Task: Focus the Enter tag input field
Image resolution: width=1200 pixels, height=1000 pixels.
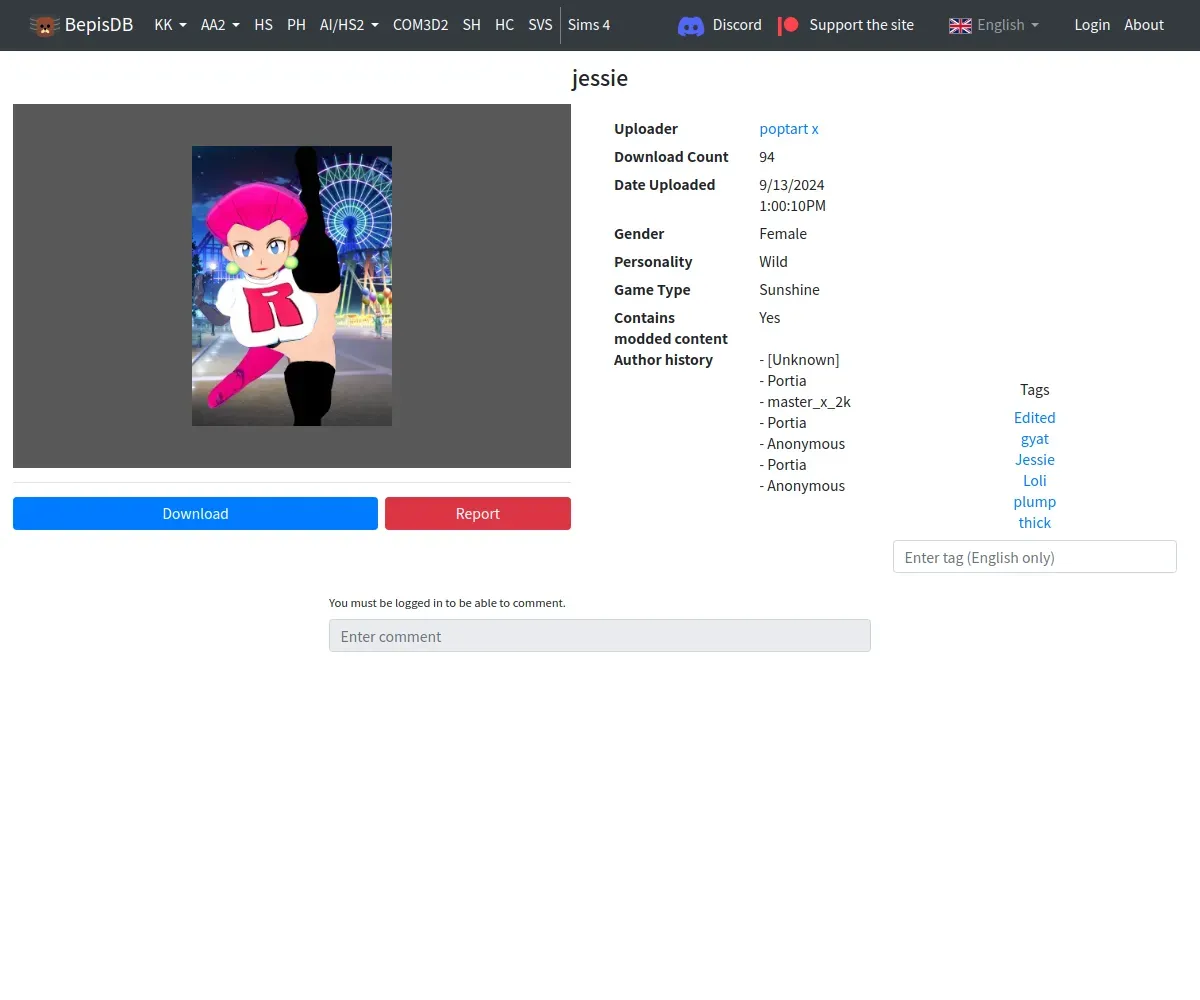Action: 1035,557
